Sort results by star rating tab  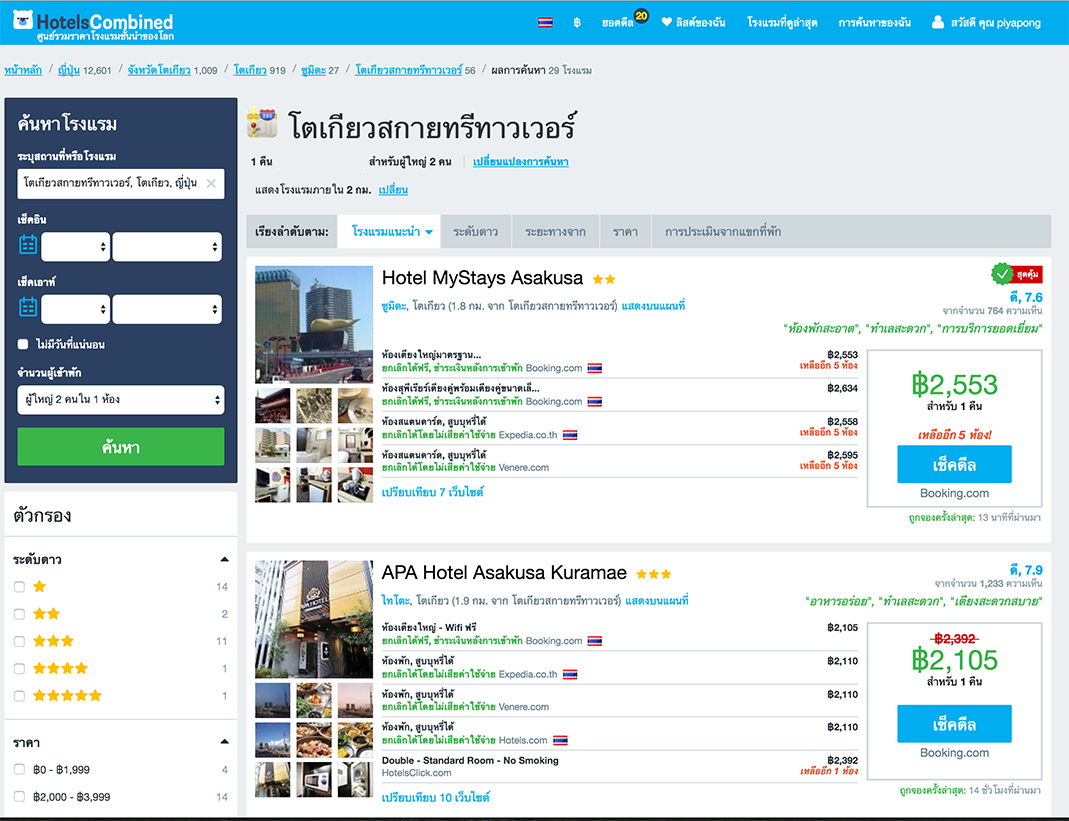[475, 232]
